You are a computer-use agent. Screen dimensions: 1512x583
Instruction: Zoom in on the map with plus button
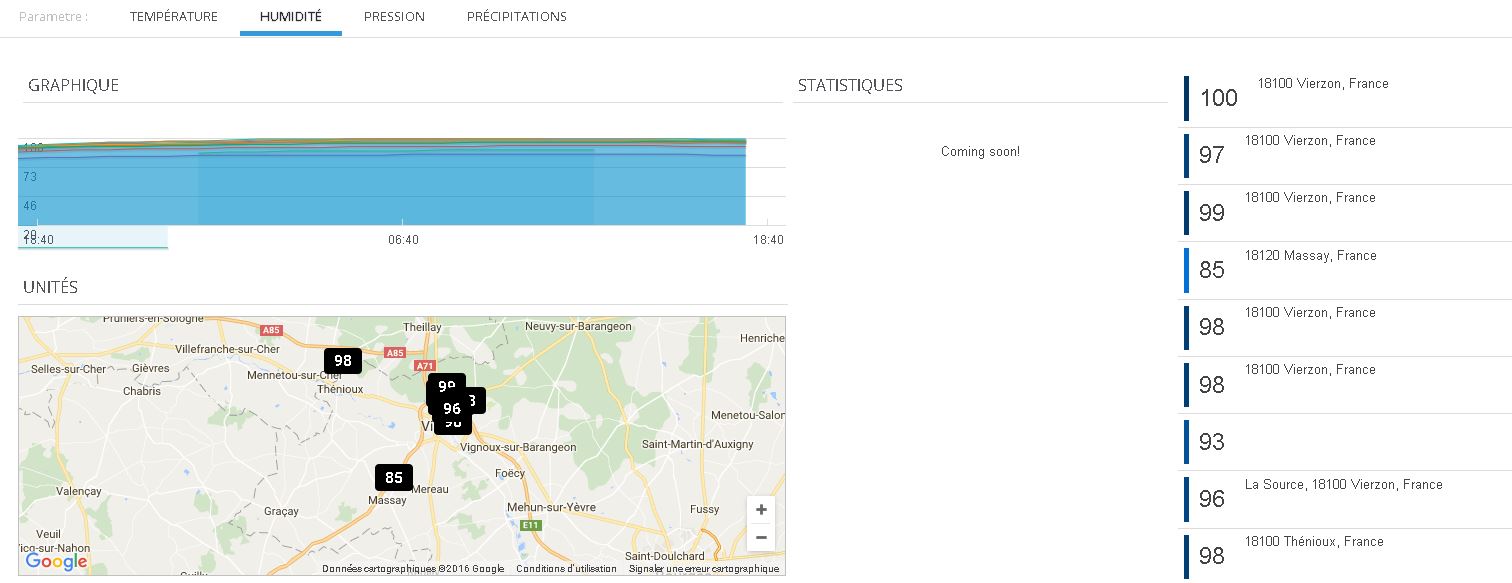point(760,510)
